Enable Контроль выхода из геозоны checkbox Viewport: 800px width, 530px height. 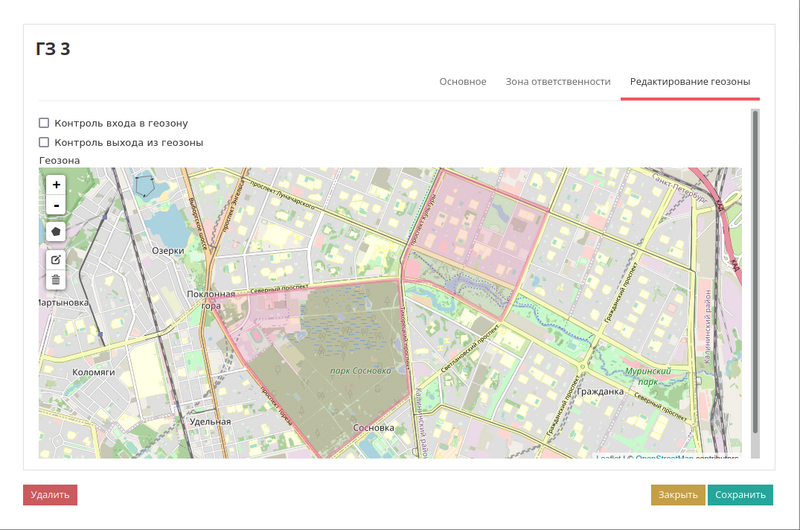point(44,142)
